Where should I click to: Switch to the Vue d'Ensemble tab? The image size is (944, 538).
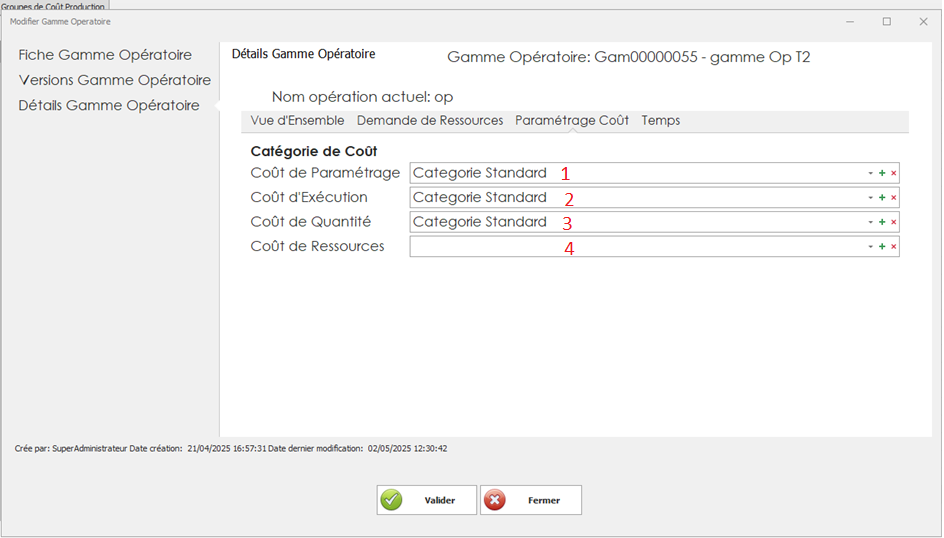[x=297, y=121]
